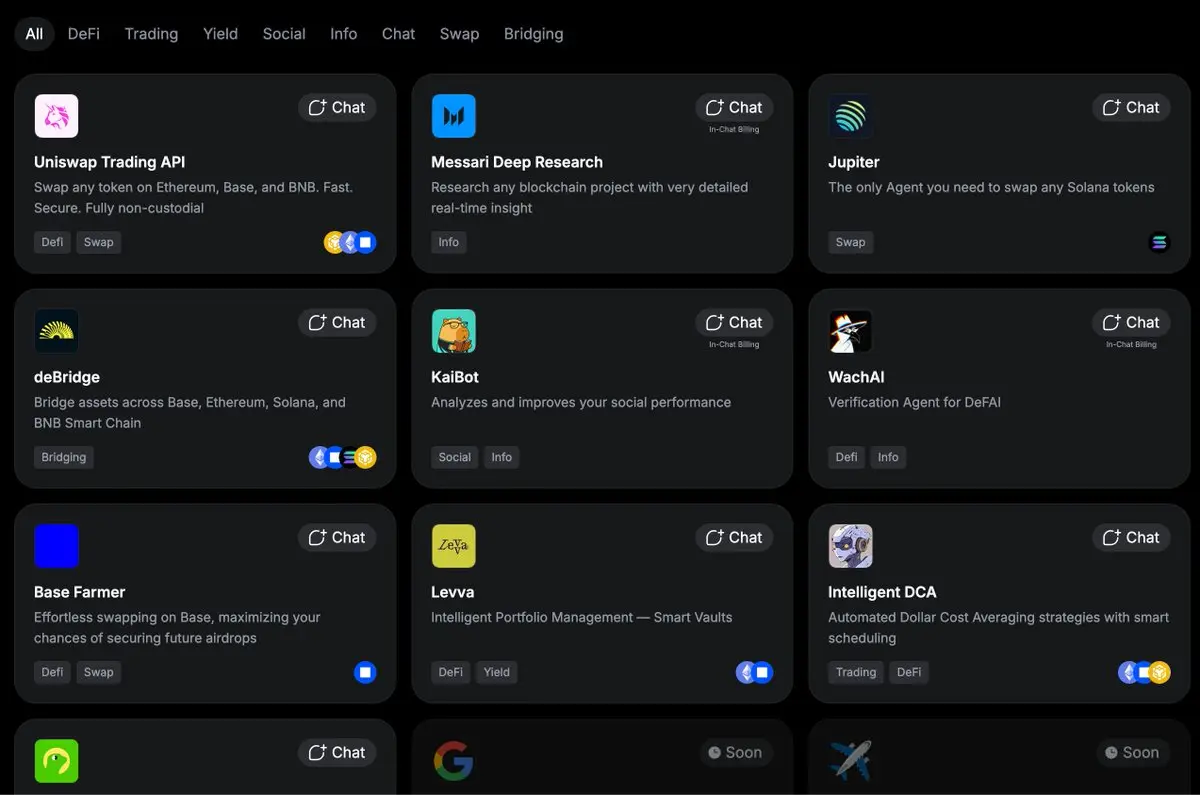This screenshot has height=795, width=1200.
Task: Click Trading tag on Intelligent DCA card
Action: [856, 672]
